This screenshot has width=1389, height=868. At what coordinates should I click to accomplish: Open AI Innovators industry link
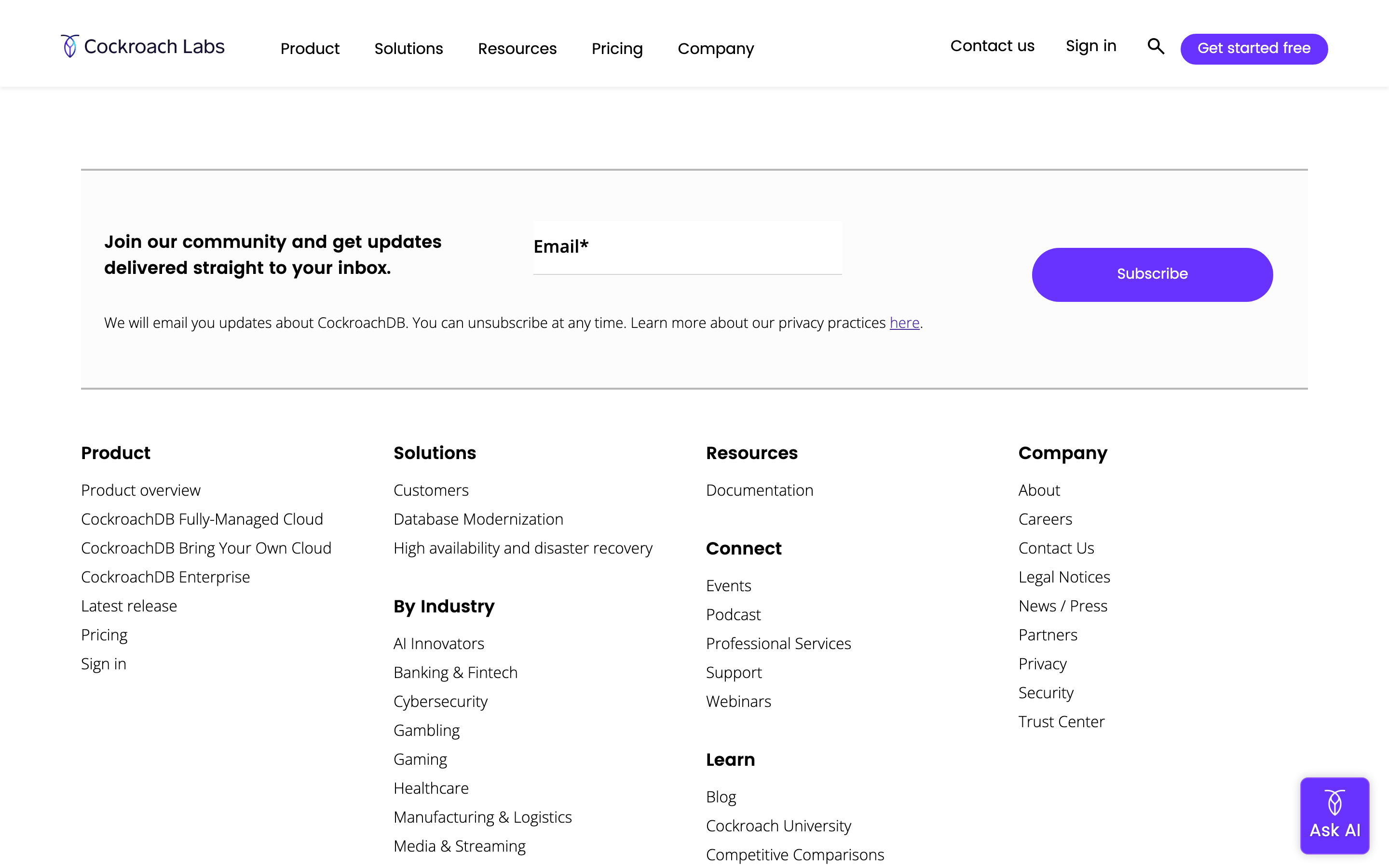click(x=438, y=644)
